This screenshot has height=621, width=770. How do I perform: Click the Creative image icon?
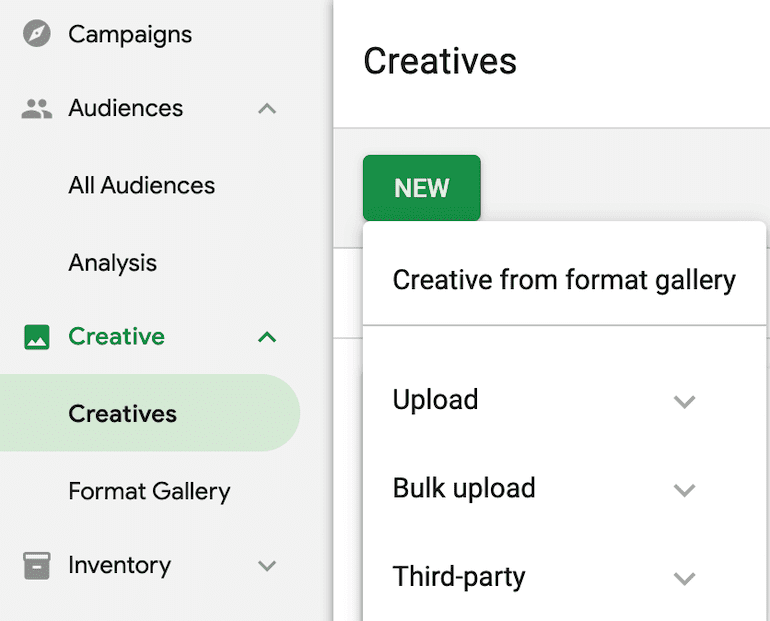tap(37, 337)
